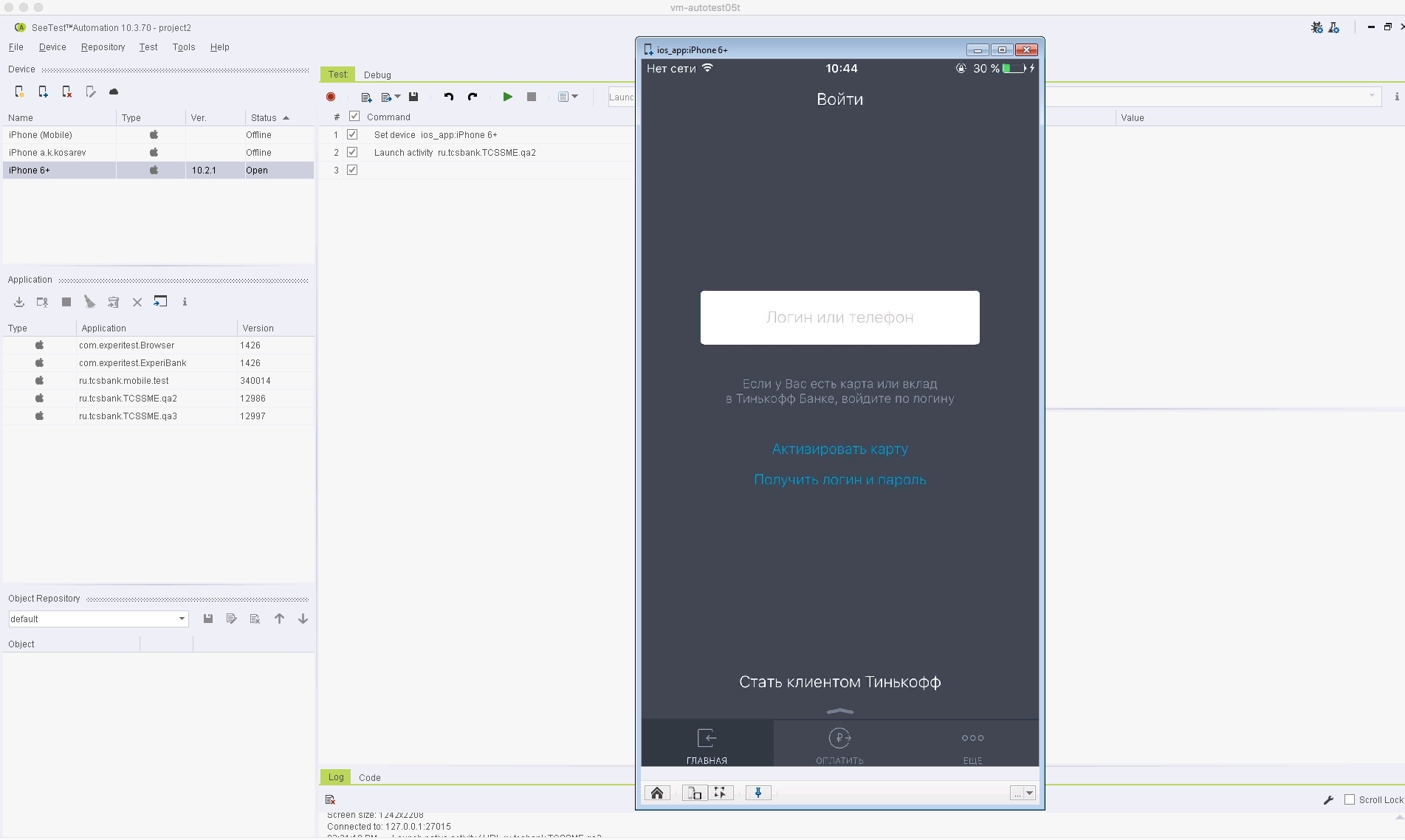The height and width of the screenshot is (840, 1405).
Task: Open the Help menu
Action: pos(219,47)
